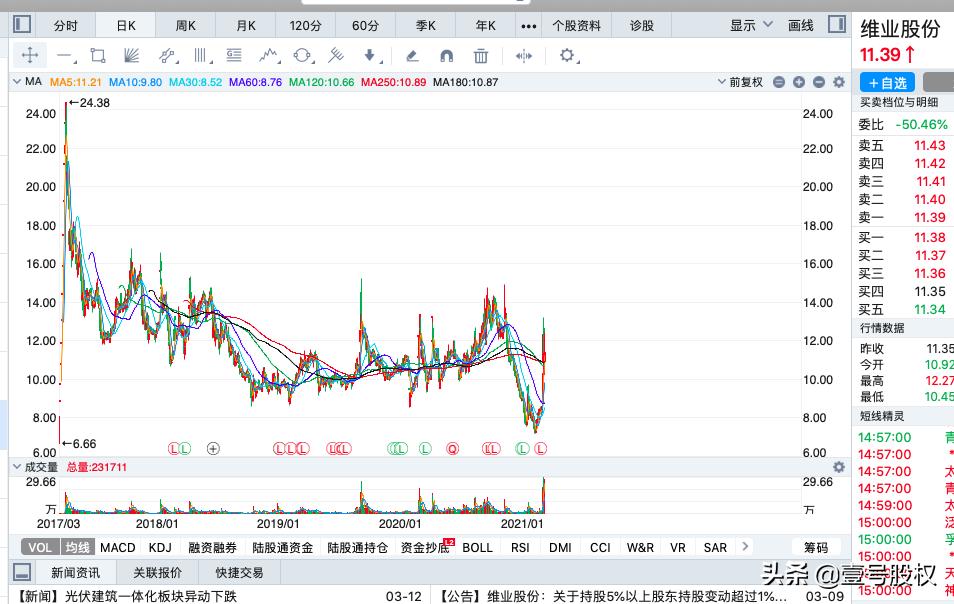This screenshot has height=604, width=954.
Task: Click the +自选 button
Action: [888, 83]
